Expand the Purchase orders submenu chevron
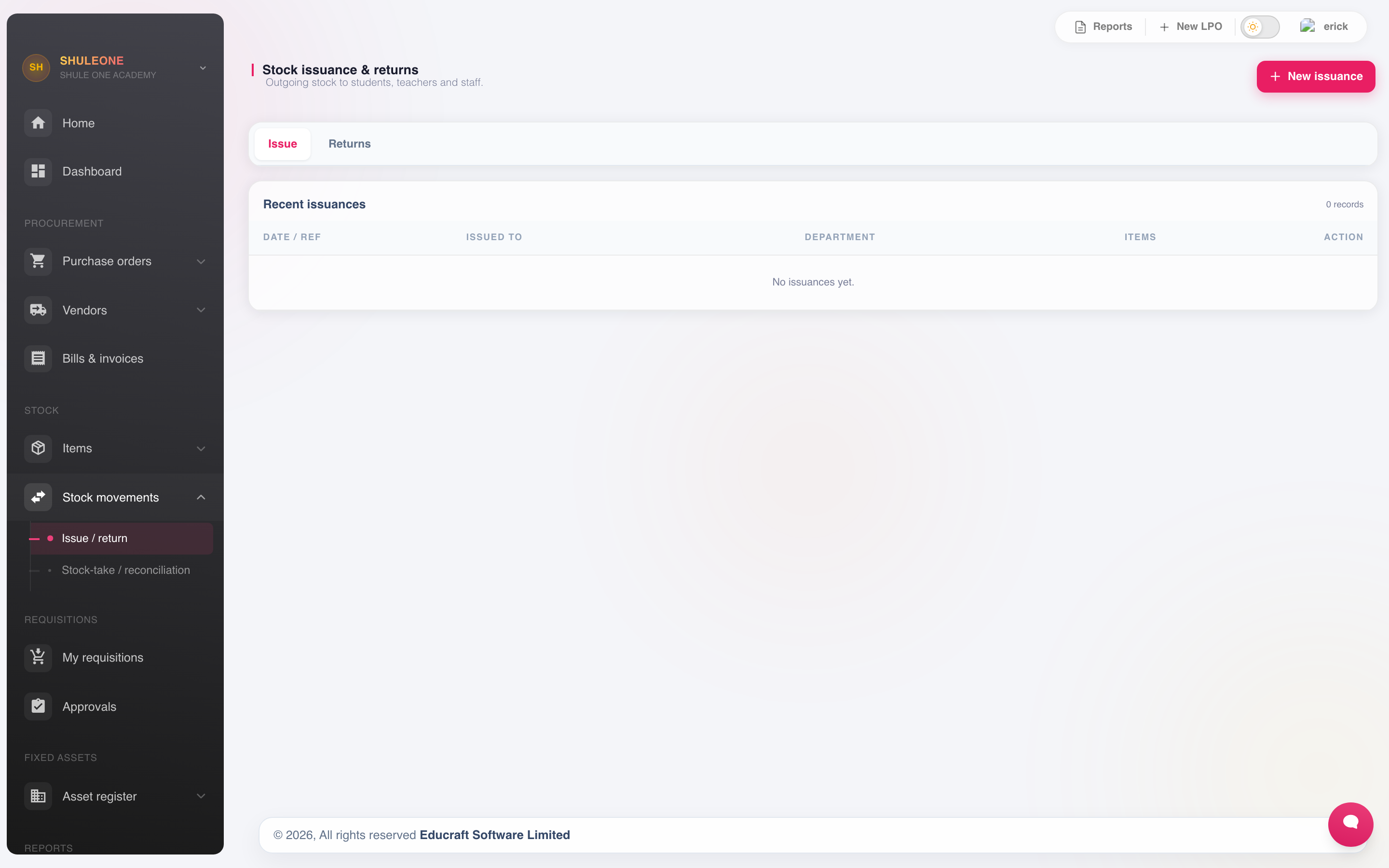Image resolution: width=1389 pixels, height=868 pixels. (x=201, y=261)
